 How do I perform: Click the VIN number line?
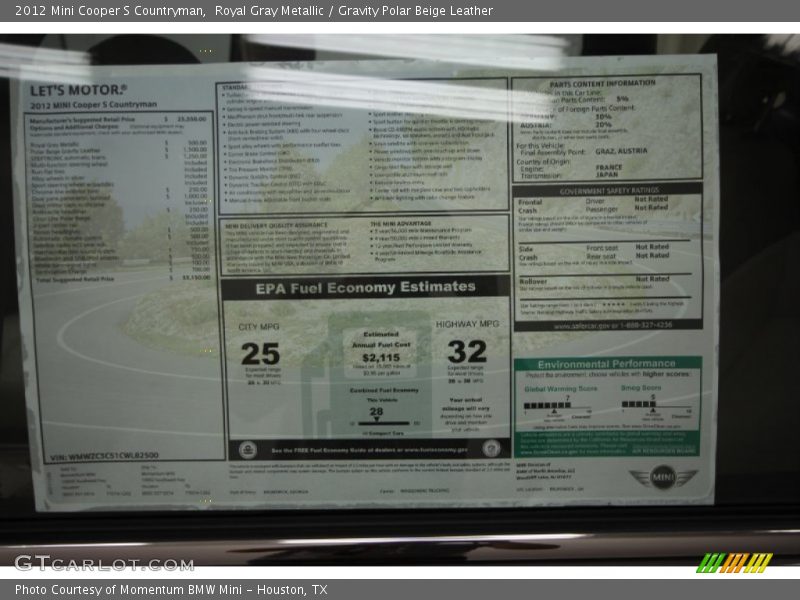(105, 456)
